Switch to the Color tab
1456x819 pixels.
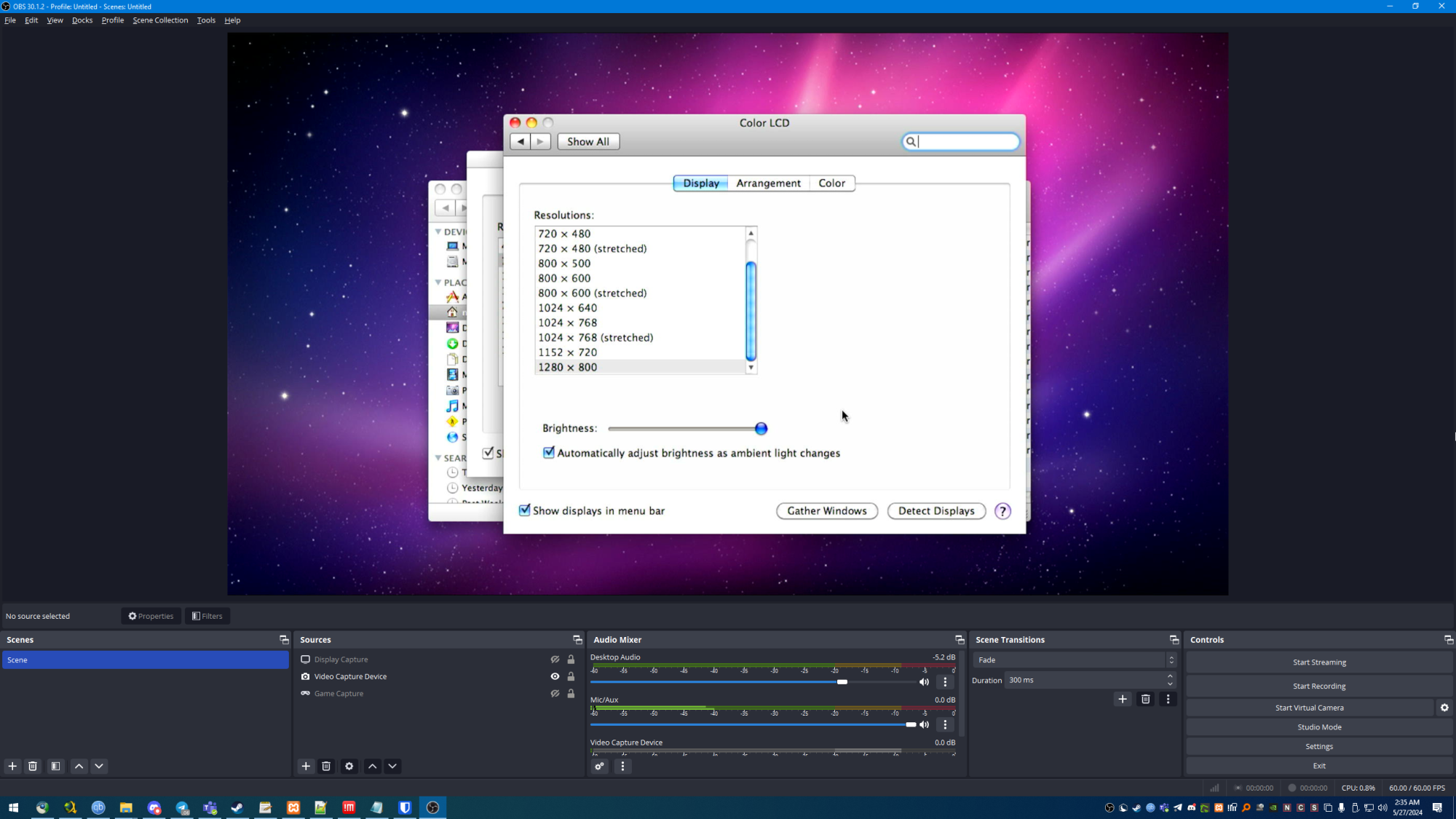tap(831, 183)
